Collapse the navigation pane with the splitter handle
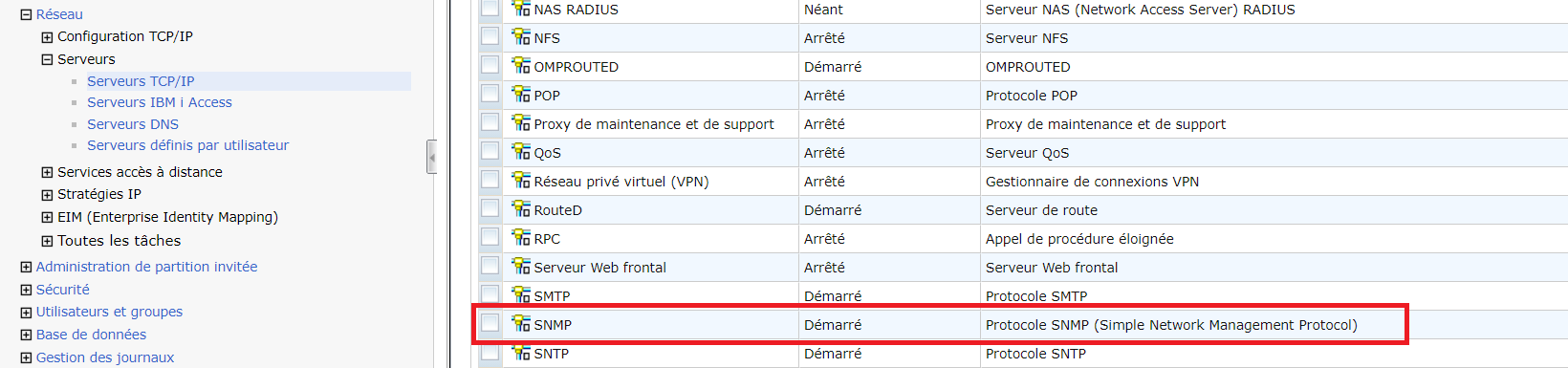This screenshot has height=368, width=1568. point(432,157)
